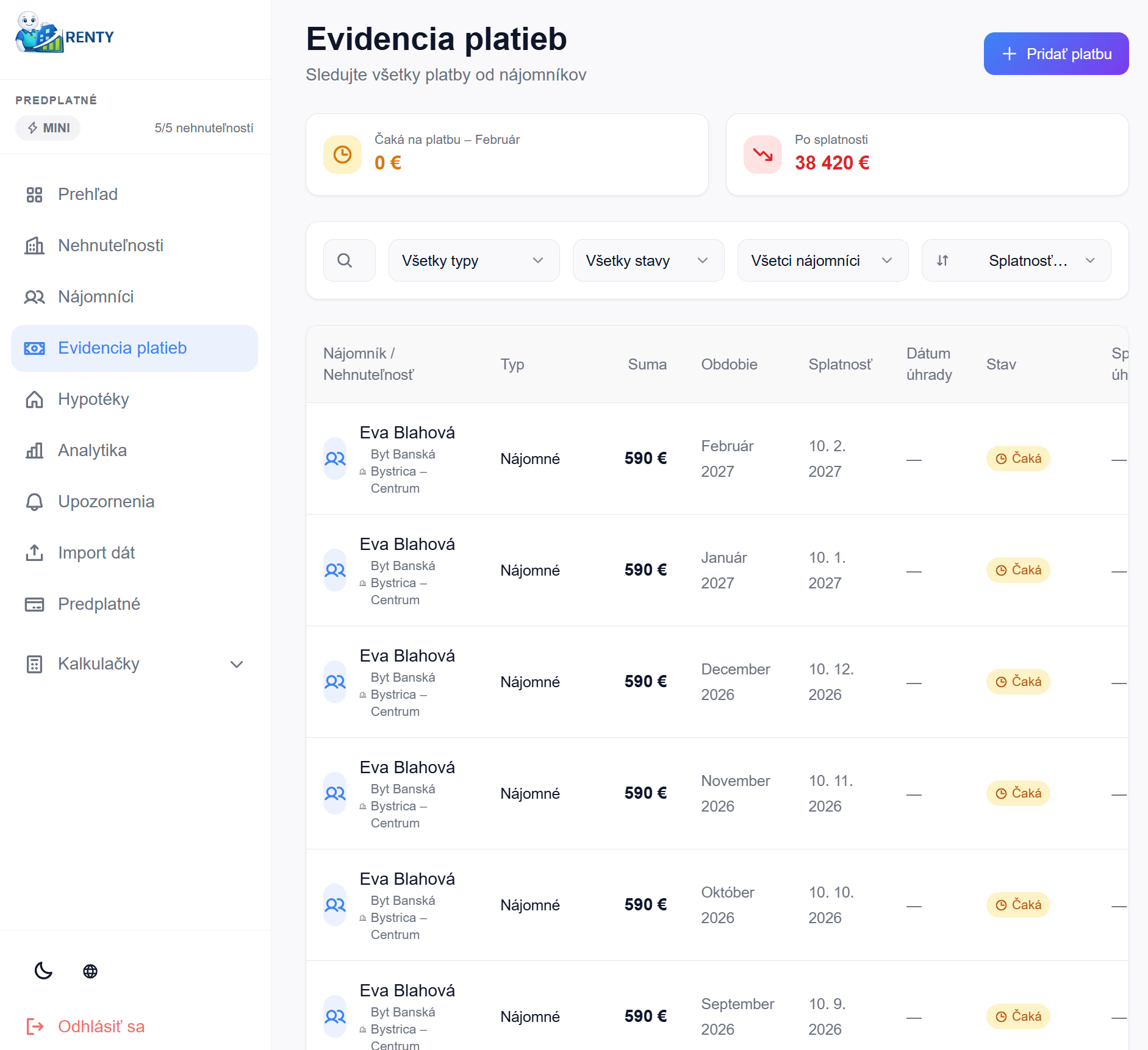The height and width of the screenshot is (1050, 1148).
Task: Click tenant avatar icon in Február 2027 row
Action: tap(335, 459)
